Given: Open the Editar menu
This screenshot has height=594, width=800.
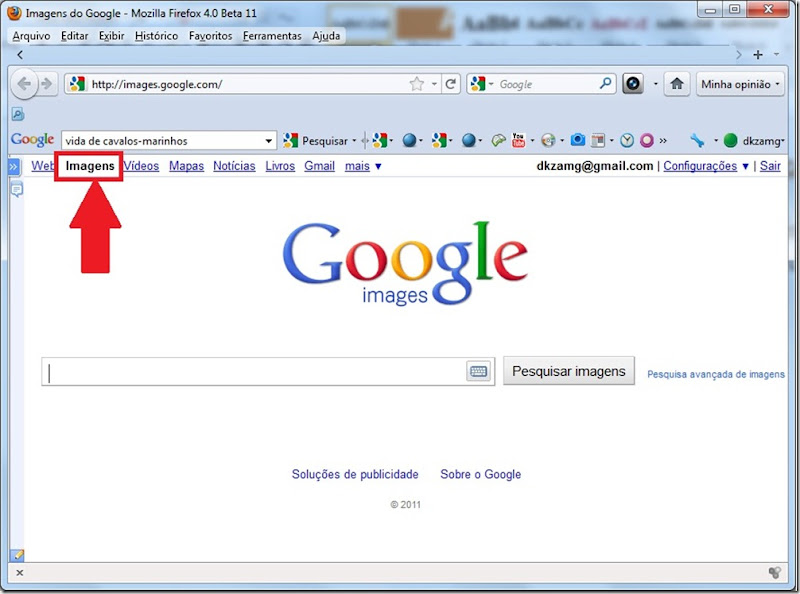Looking at the screenshot, I should (x=74, y=36).
